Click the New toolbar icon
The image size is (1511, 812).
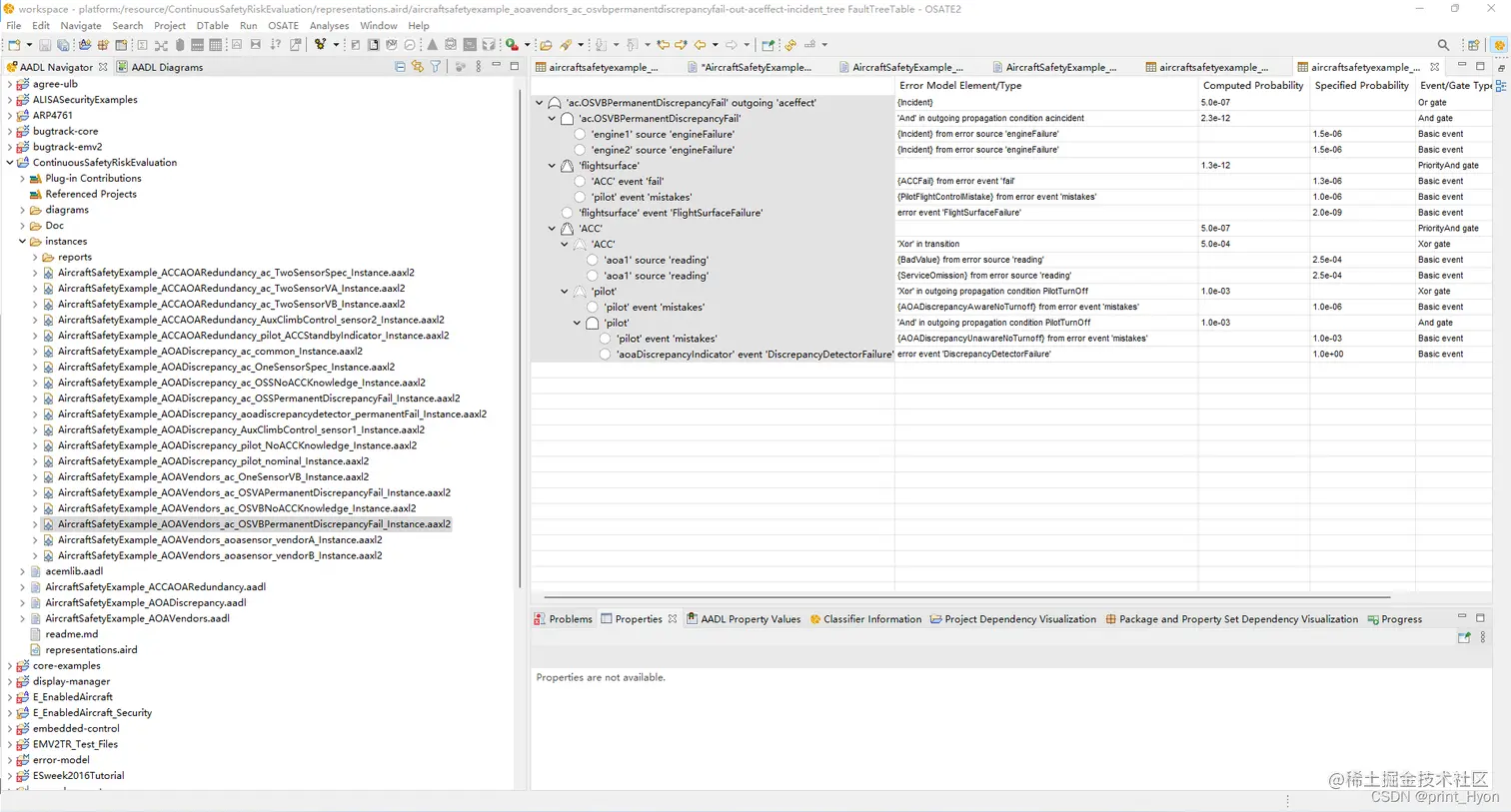pos(14,45)
